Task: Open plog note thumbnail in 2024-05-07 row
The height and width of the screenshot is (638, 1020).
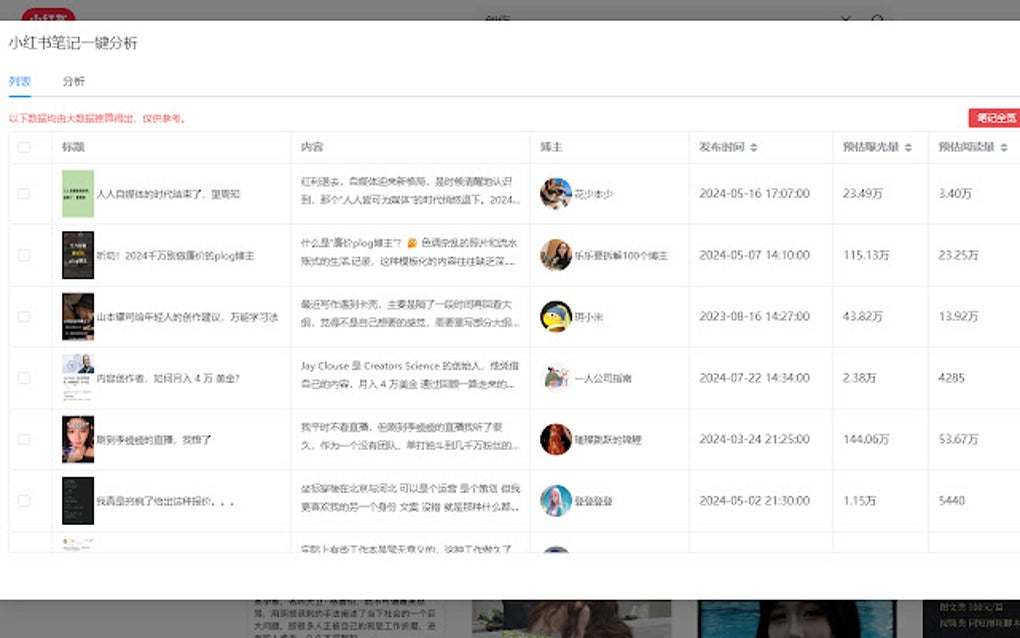Action: [x=78, y=255]
